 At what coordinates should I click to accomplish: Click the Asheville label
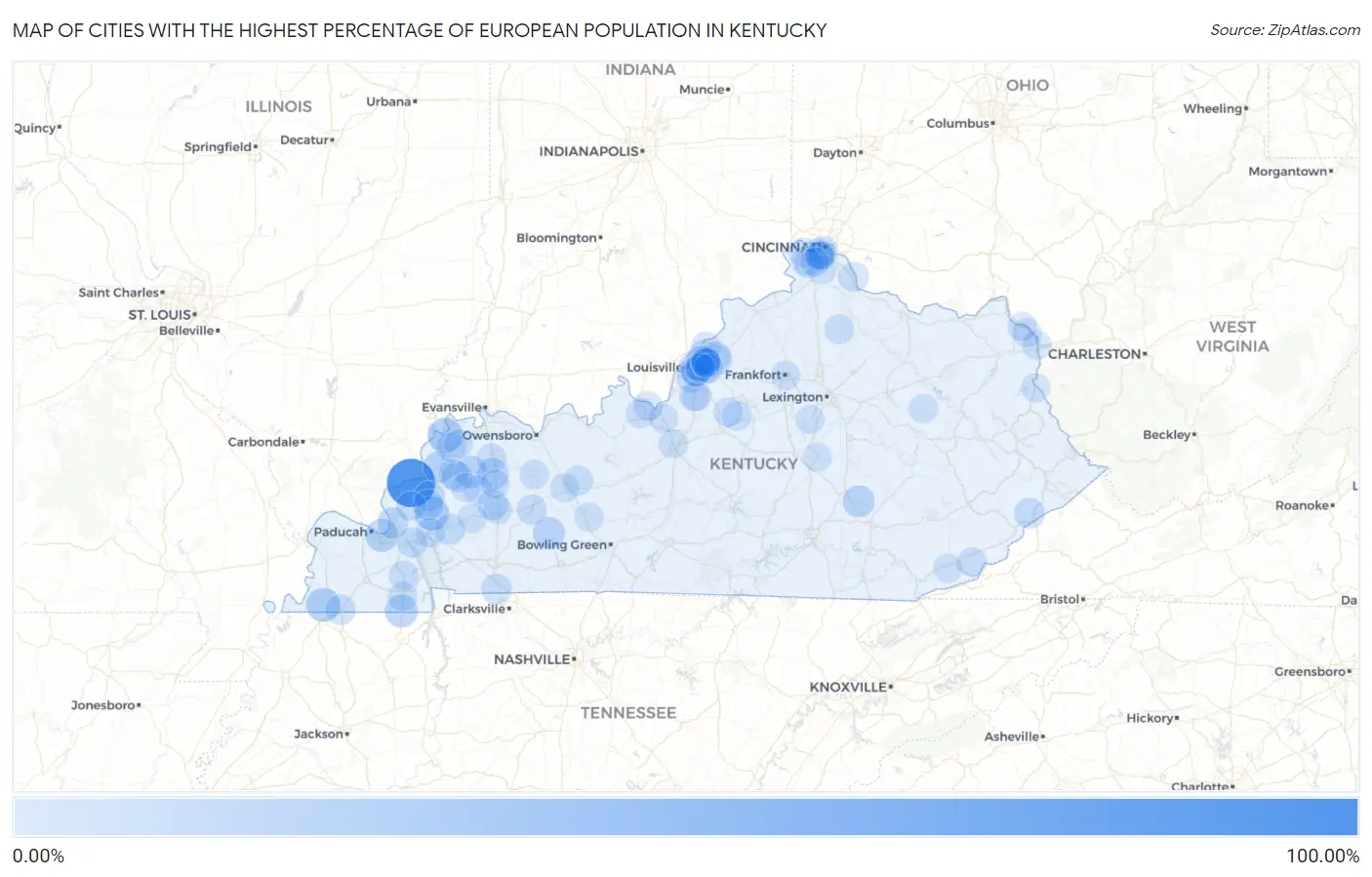pos(1012,737)
